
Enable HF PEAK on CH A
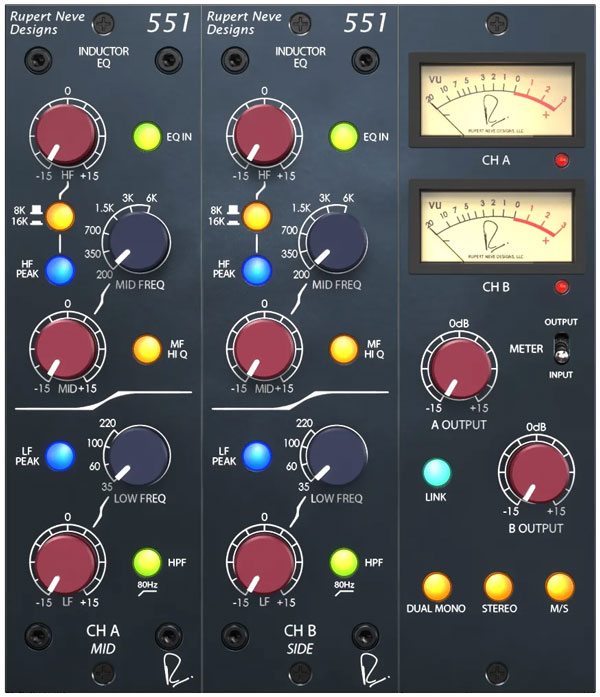point(60,270)
